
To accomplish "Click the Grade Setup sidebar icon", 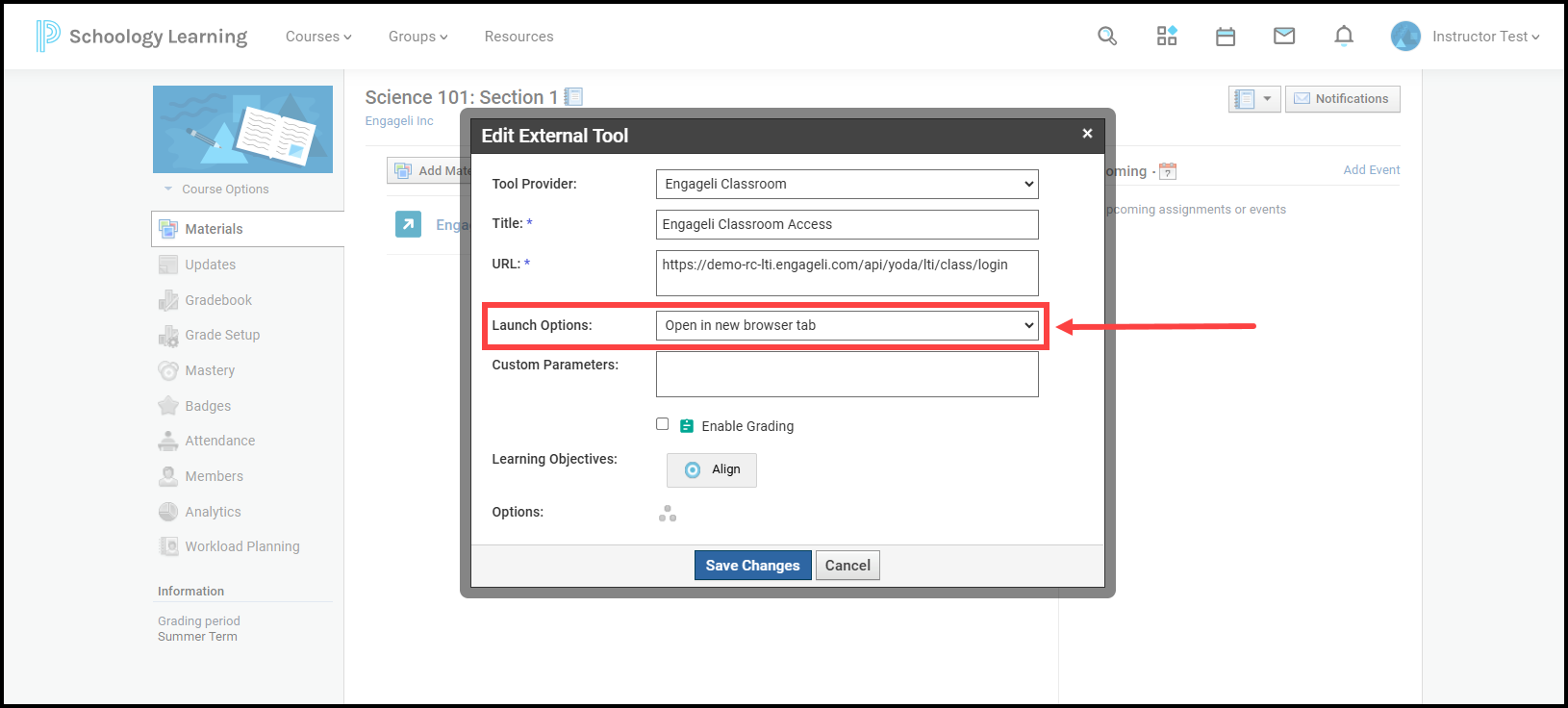I will 168,335.
